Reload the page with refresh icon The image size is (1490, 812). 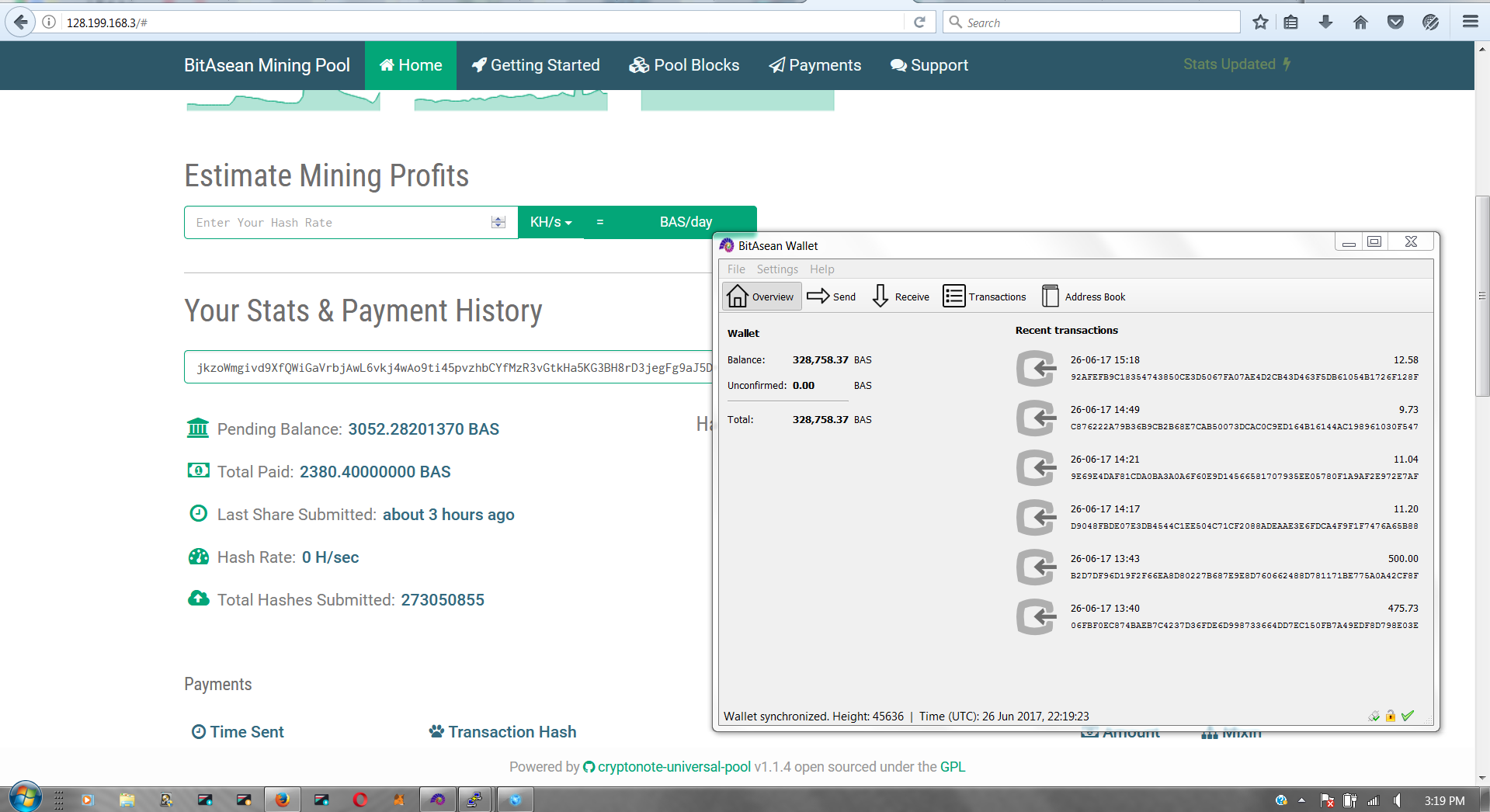coord(919,22)
